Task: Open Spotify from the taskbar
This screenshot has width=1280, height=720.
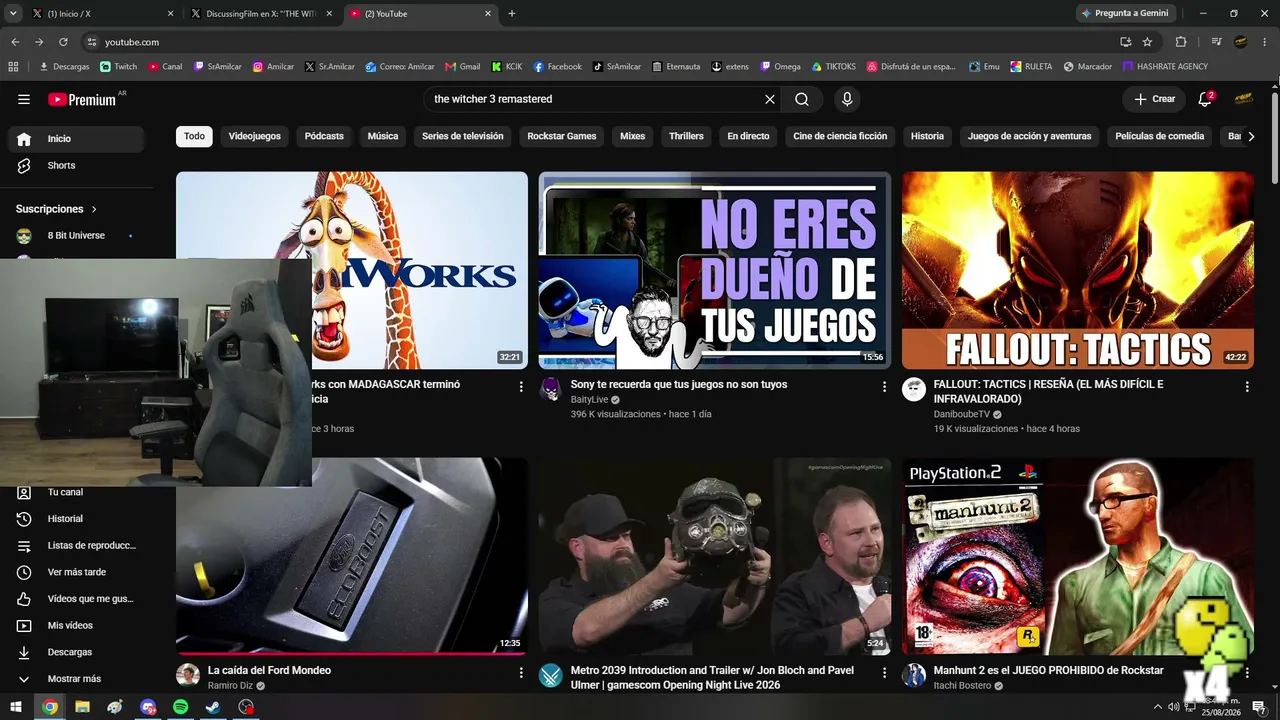Action: (x=181, y=707)
